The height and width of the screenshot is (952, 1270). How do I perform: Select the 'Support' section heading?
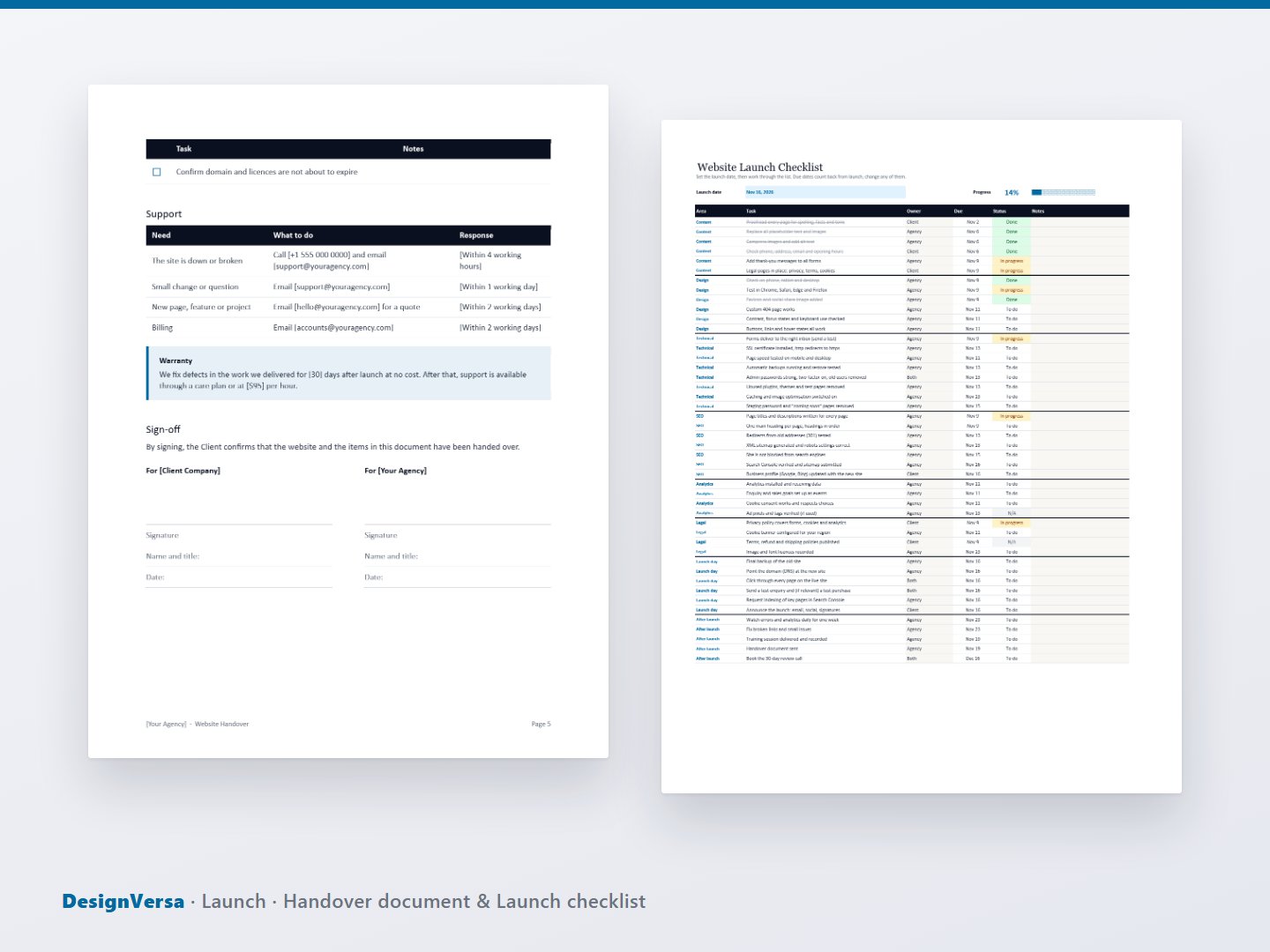[x=164, y=214]
